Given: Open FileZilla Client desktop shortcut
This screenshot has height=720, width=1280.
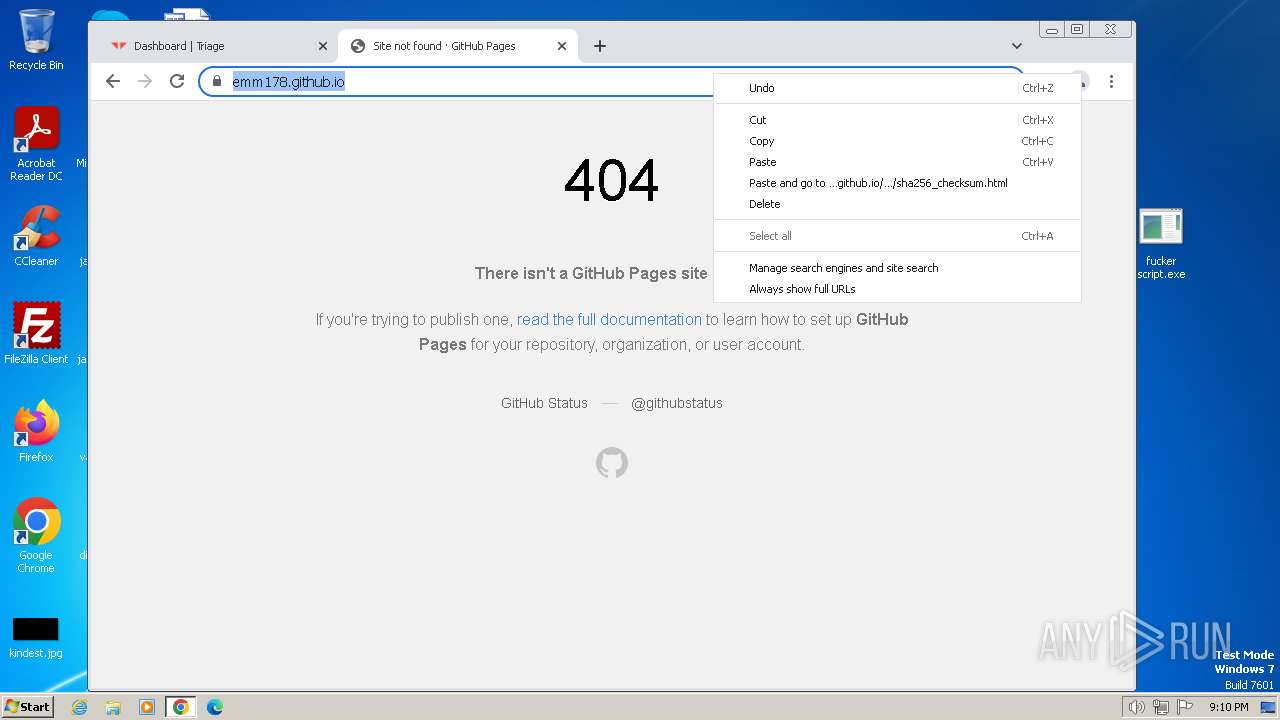Looking at the screenshot, I should click(36, 334).
